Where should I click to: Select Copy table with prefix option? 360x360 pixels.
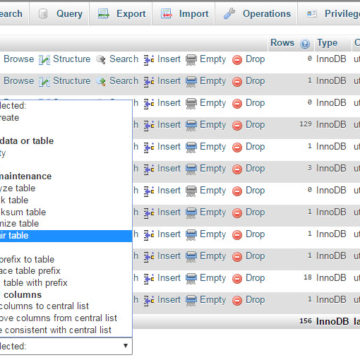(66, 283)
